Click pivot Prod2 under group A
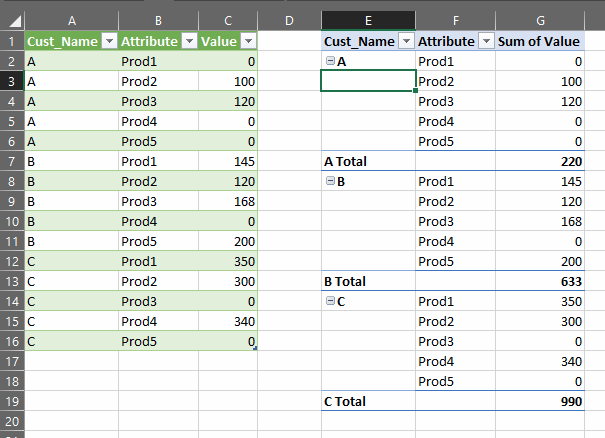The width and height of the screenshot is (605, 438). [x=456, y=81]
